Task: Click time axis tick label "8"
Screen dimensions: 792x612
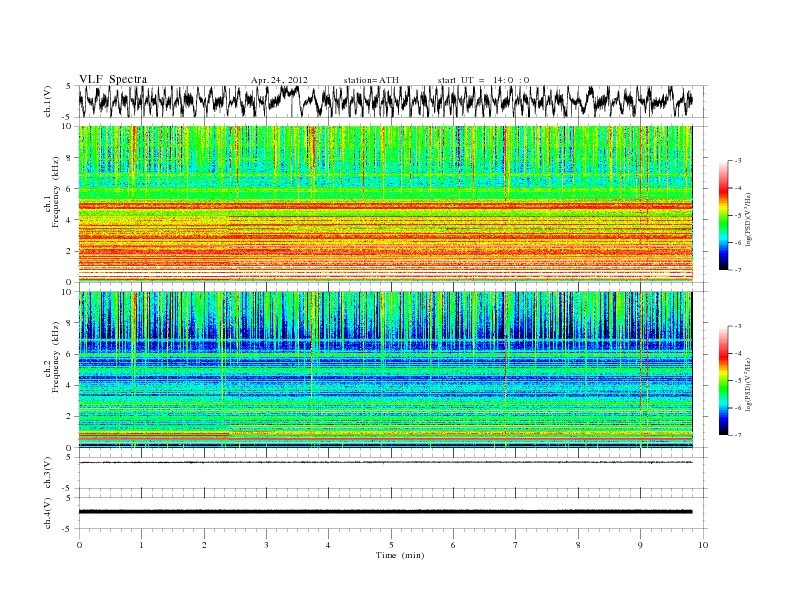Action: 578,545
